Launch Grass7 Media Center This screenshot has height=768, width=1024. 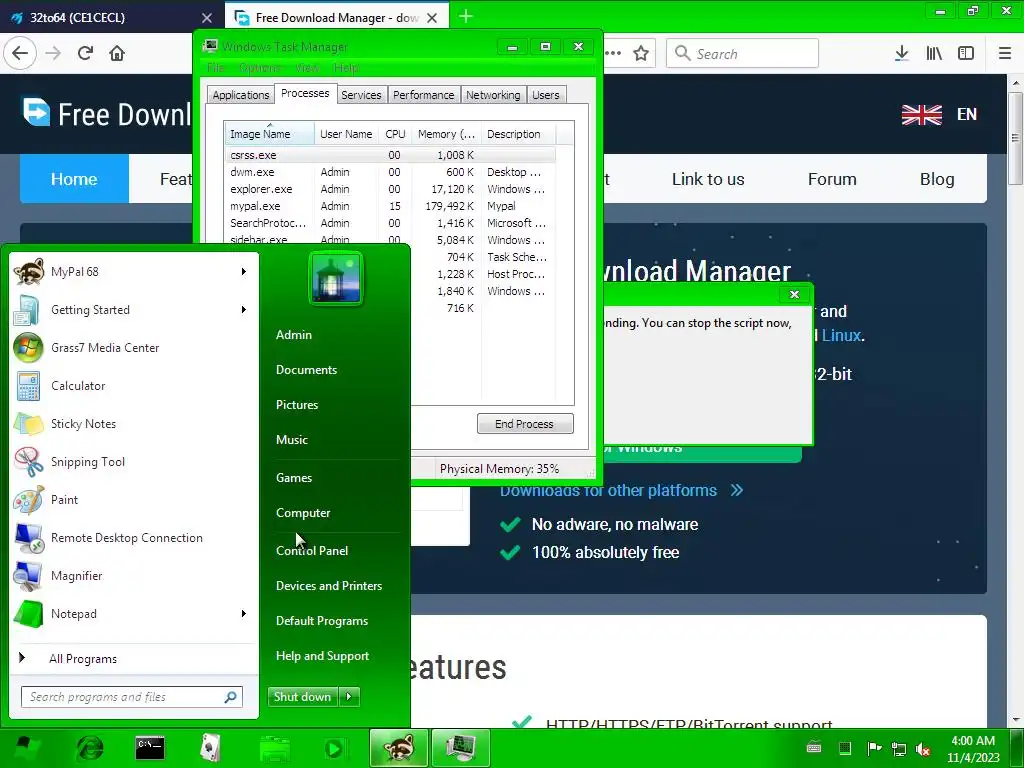click(x=104, y=347)
